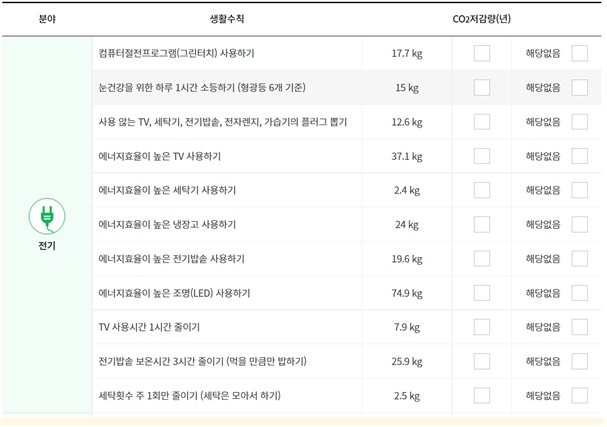
Task: Check the 2.5 kg fewer laundry loads checkbox
Action: [x=482, y=396]
